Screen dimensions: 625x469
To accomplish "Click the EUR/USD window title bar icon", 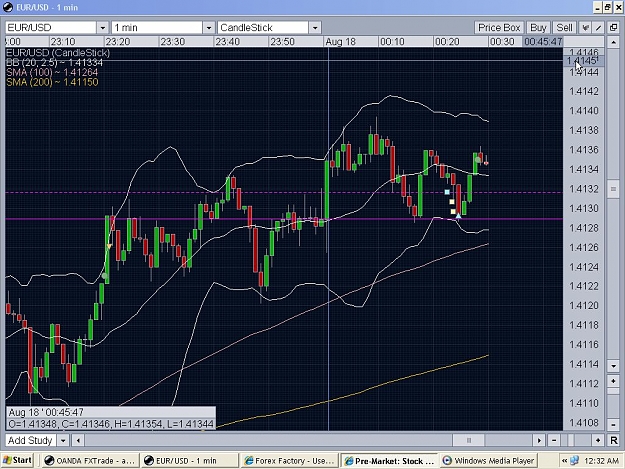I will point(7,7).
